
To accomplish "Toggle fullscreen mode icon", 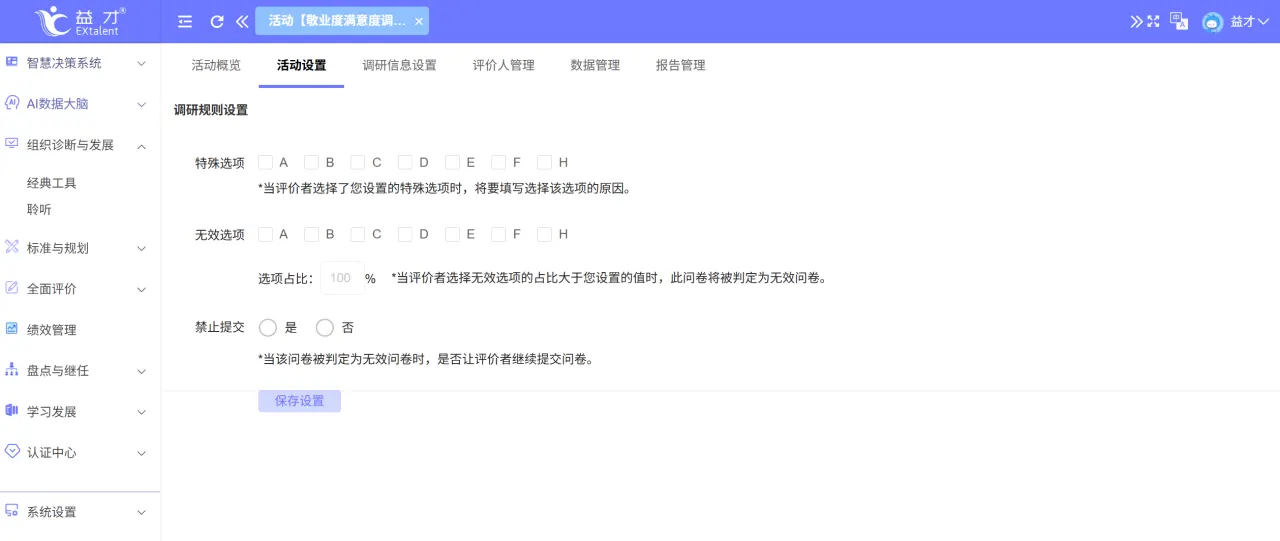I will tap(1153, 21).
